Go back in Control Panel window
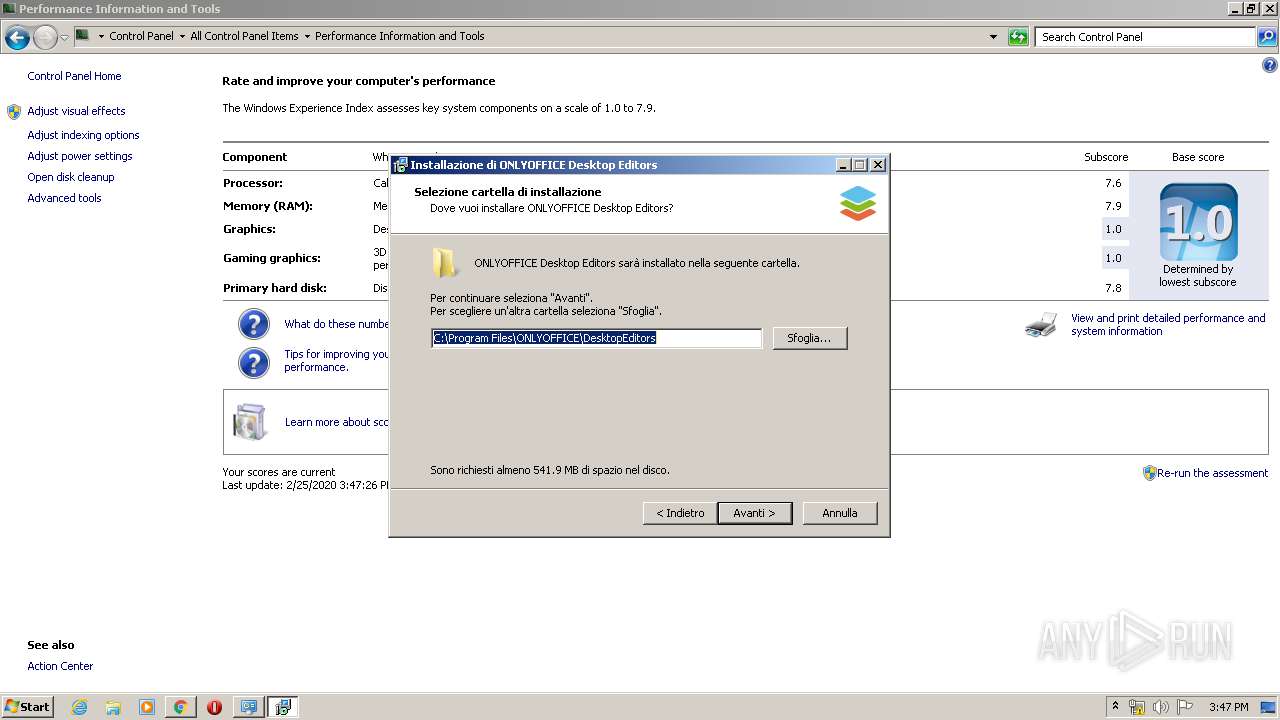This screenshot has width=1280, height=720. (17, 38)
